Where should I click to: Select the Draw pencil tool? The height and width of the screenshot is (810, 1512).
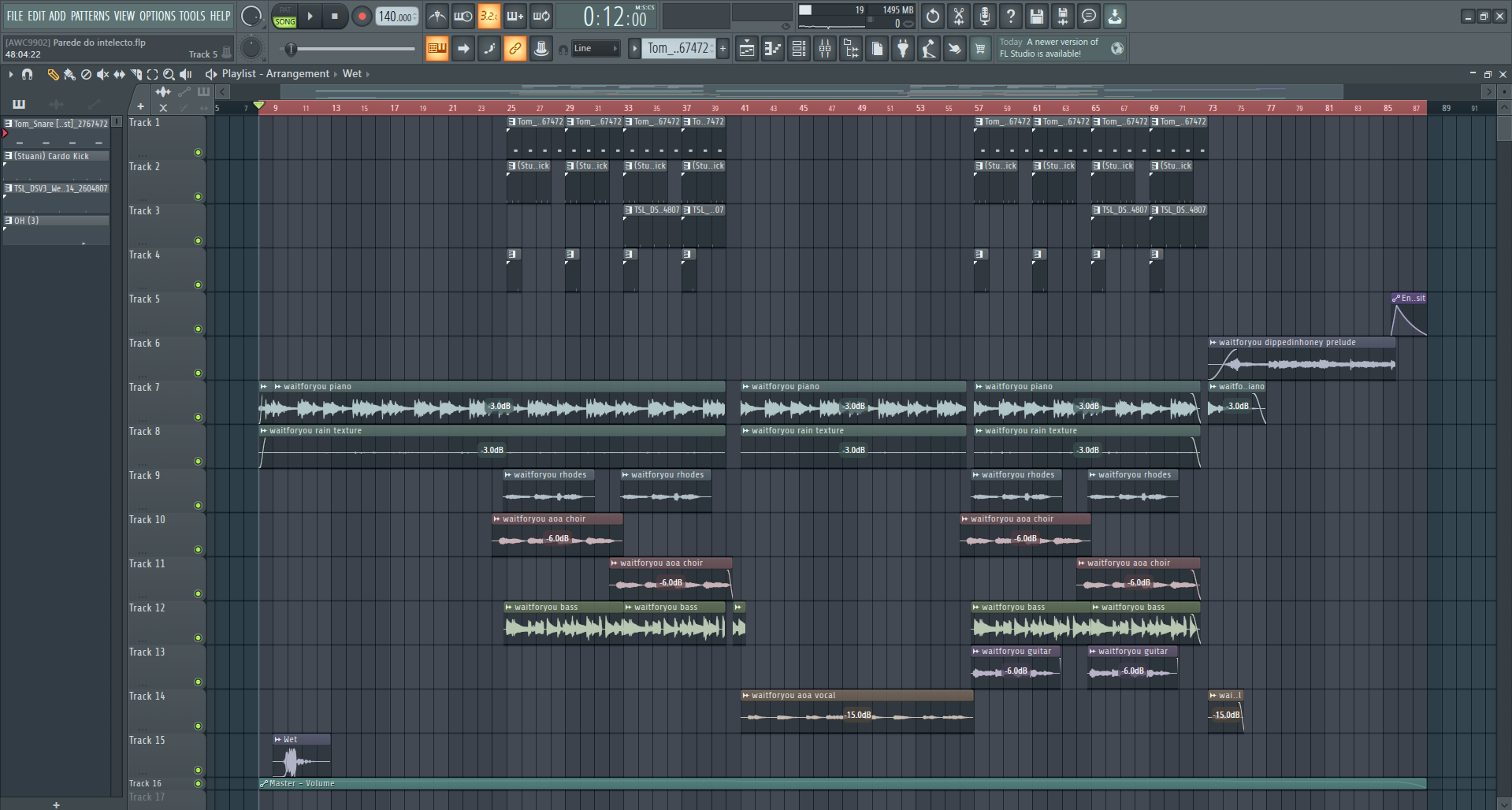click(x=53, y=74)
